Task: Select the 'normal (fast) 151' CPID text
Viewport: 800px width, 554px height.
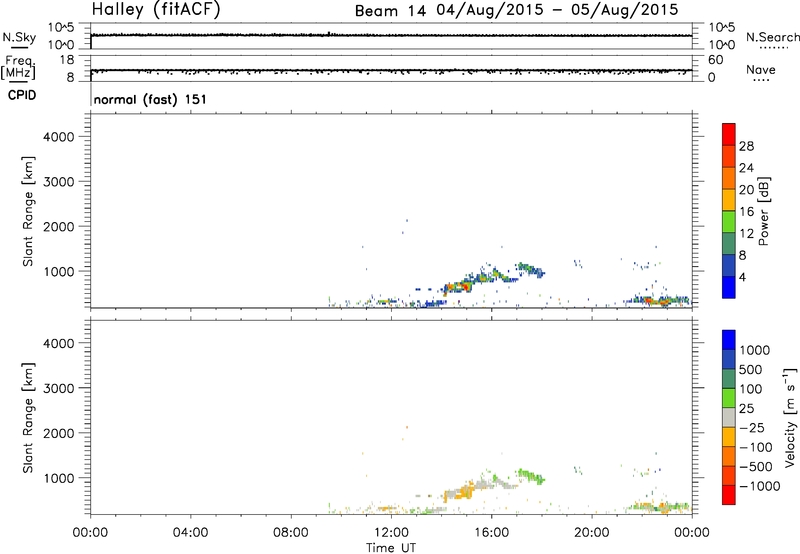Action: coord(151,99)
